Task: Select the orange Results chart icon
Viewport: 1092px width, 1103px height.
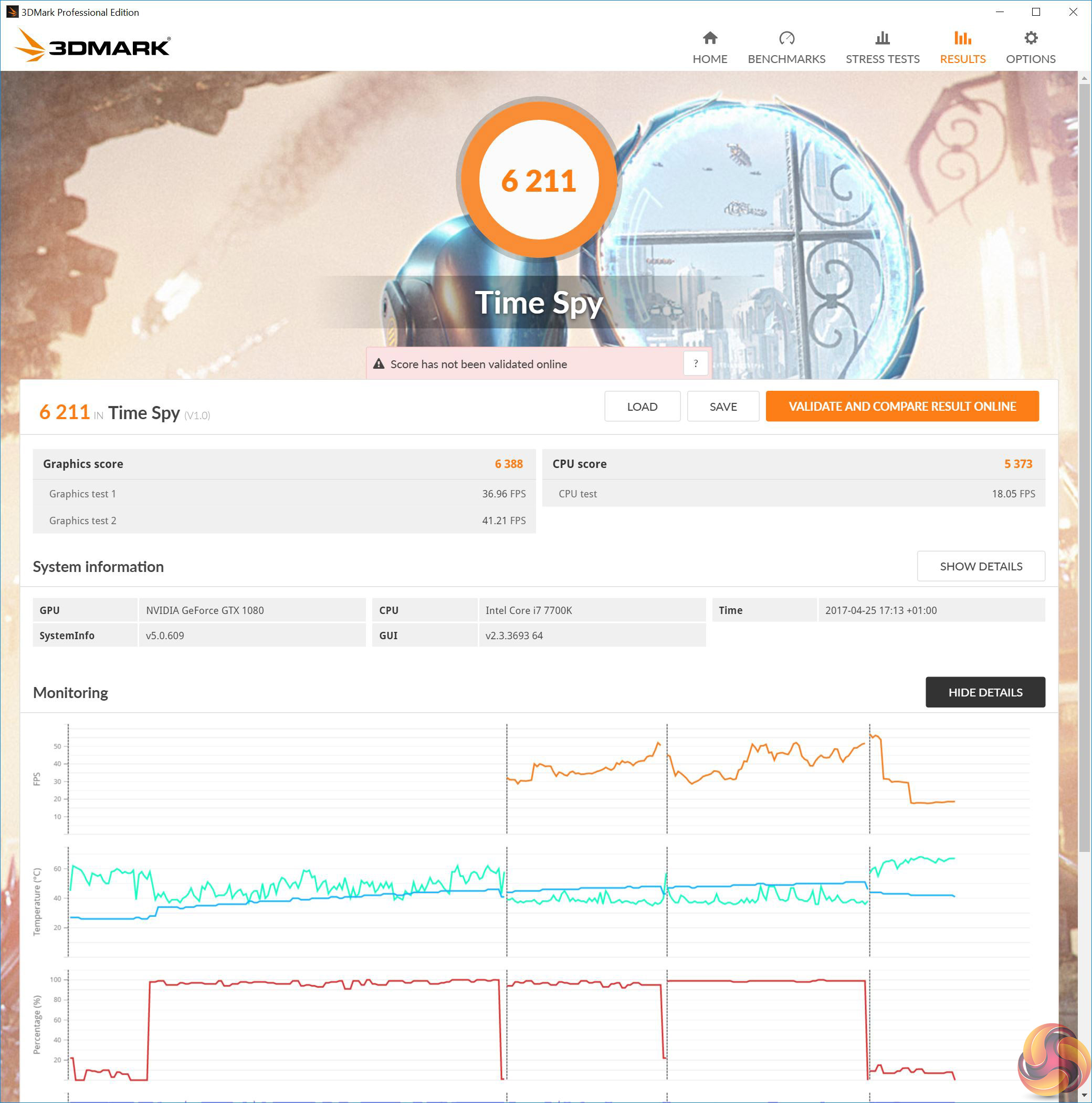Action: click(962, 38)
